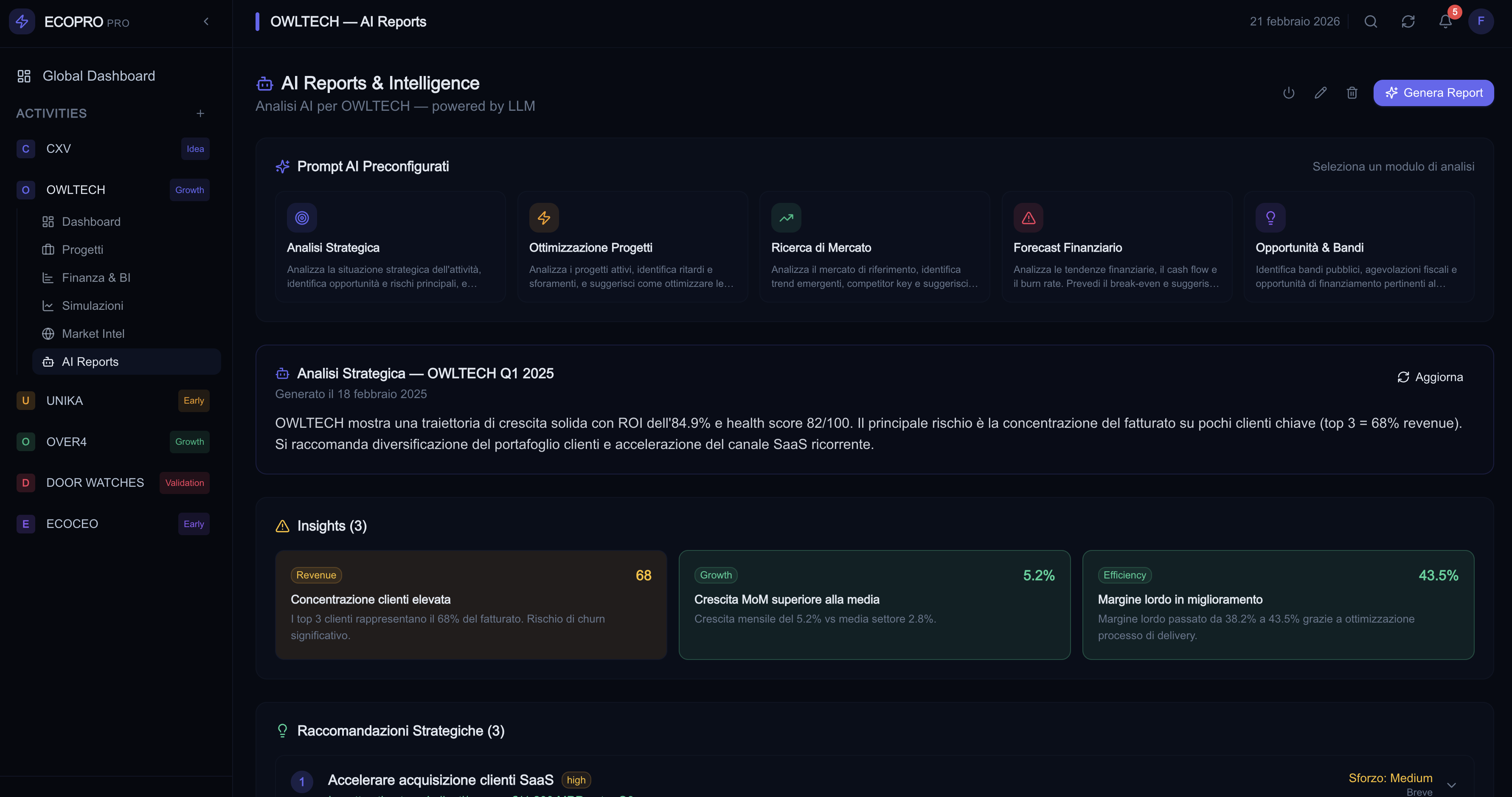This screenshot has width=1512, height=797.
Task: Select the Opportunità & Bandi lightbulb card
Action: [x=1358, y=247]
